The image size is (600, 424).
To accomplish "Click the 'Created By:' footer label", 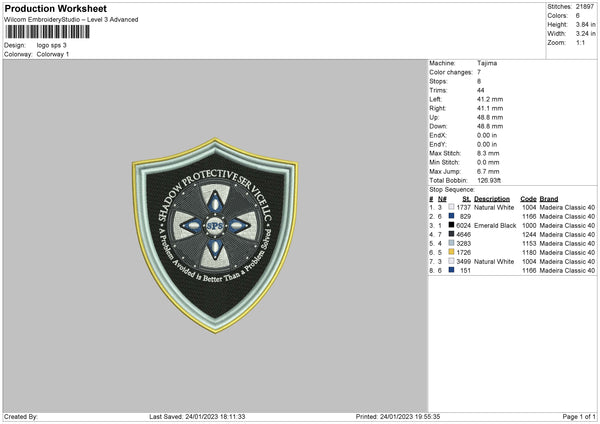I will coord(21,416).
